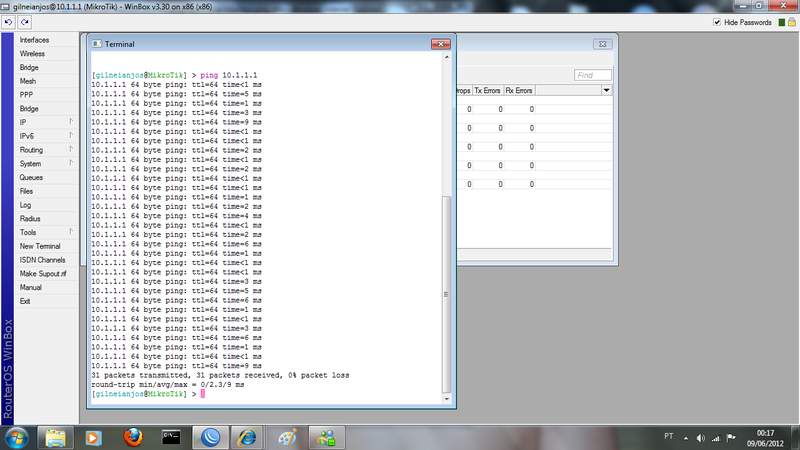Click the round-trip min/avg/max line
This screenshot has height=450, width=800.
tap(168, 384)
